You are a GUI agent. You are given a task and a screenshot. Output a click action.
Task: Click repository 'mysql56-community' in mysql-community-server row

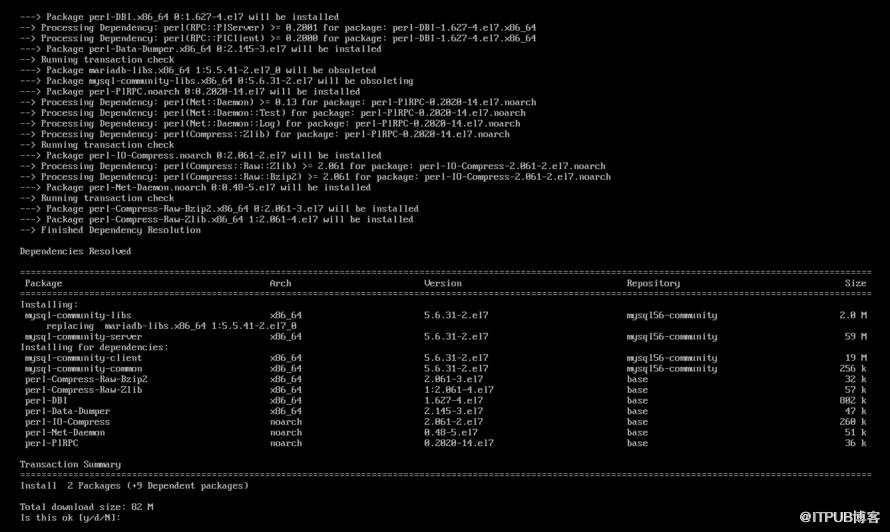[671, 337]
